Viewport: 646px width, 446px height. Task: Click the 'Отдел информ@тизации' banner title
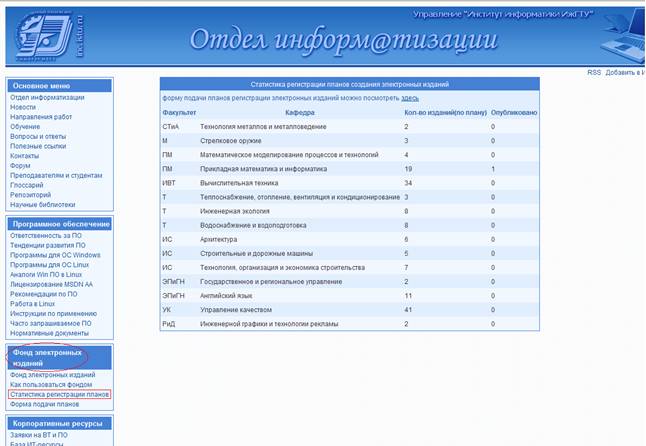coord(344,40)
